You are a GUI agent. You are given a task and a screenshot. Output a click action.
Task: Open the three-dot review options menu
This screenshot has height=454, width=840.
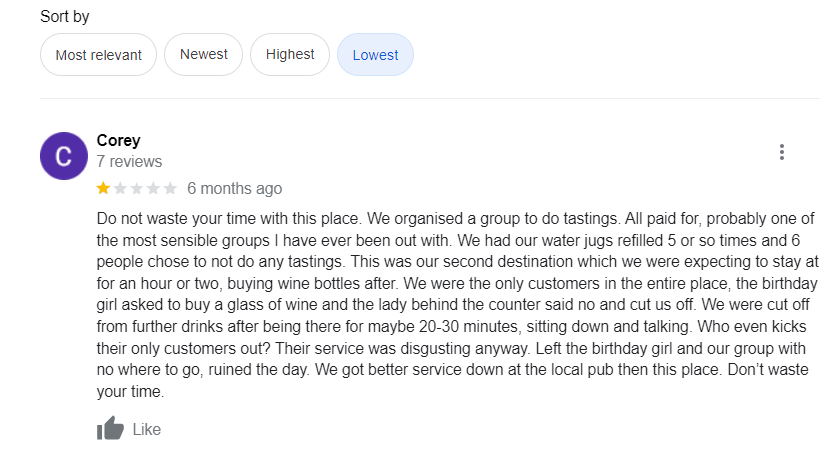click(781, 152)
